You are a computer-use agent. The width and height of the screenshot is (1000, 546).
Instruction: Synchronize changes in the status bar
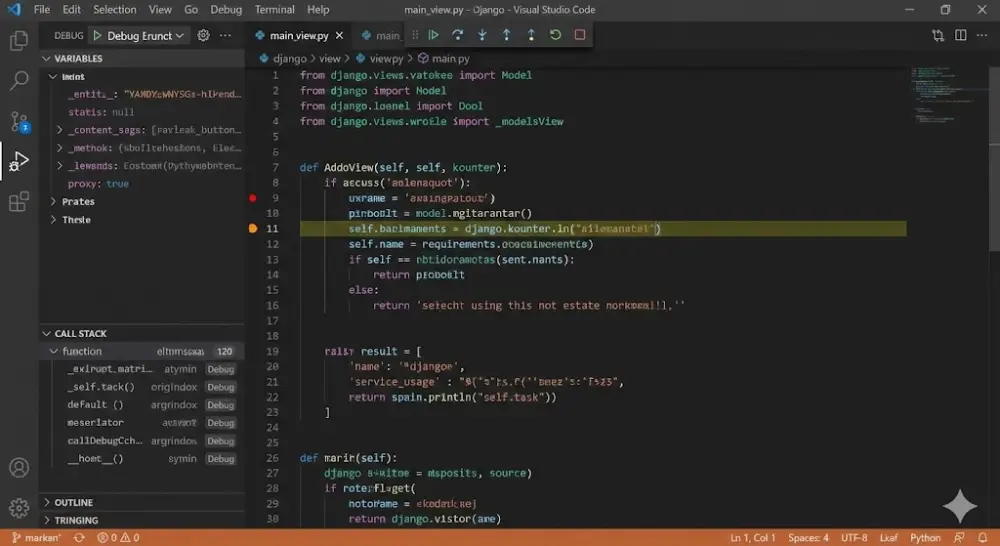[x=79, y=538]
